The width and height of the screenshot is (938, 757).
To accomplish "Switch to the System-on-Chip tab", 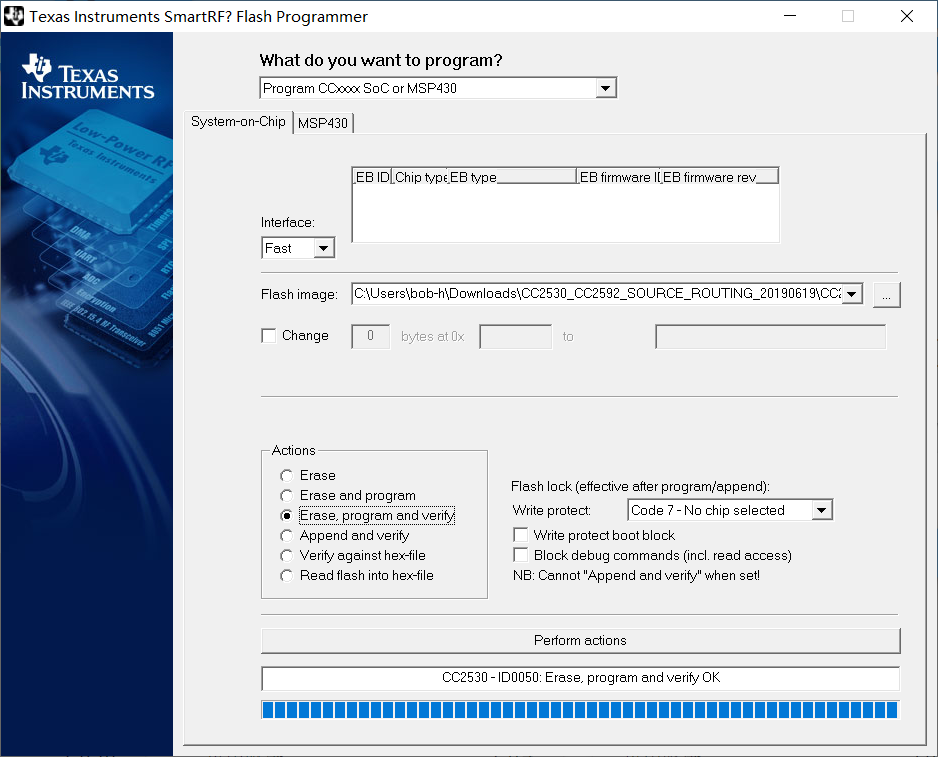I will click(x=238, y=121).
